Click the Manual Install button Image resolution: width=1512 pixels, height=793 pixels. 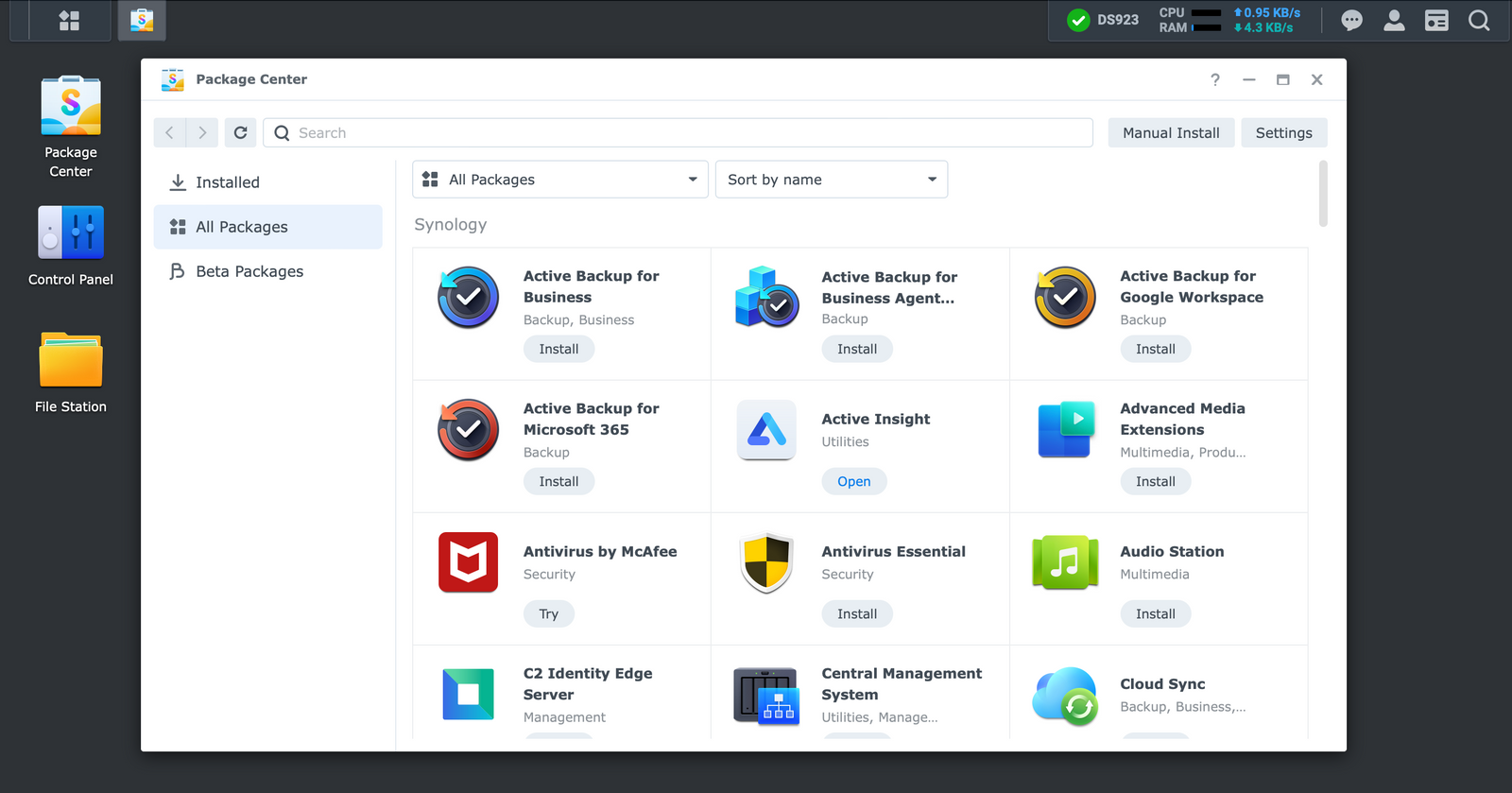(1171, 133)
